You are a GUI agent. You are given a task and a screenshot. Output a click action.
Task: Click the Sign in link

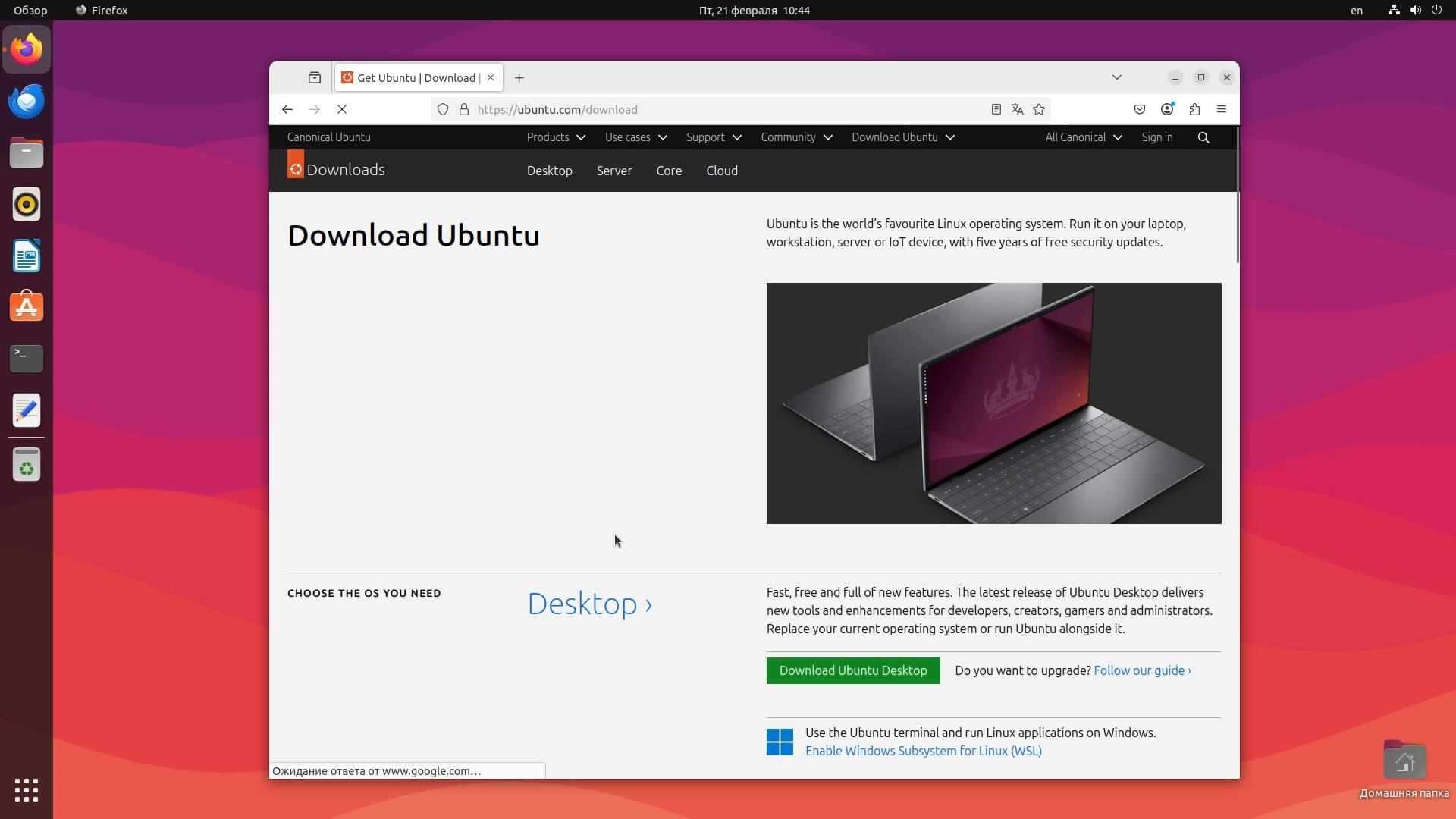click(x=1157, y=137)
